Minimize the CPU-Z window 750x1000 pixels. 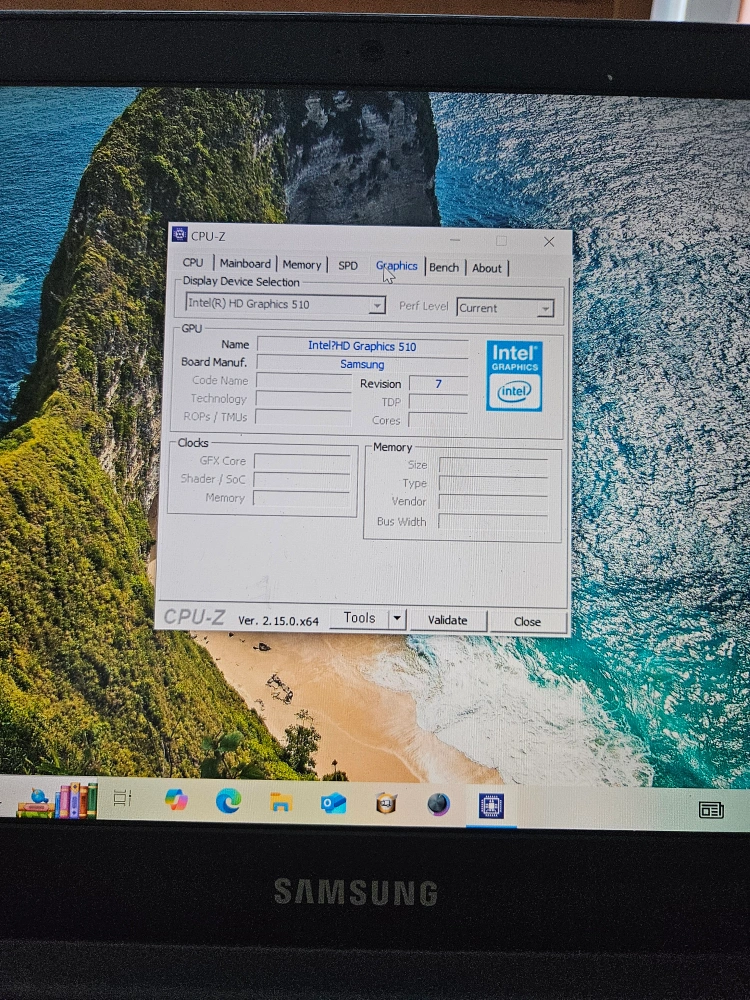click(x=455, y=239)
